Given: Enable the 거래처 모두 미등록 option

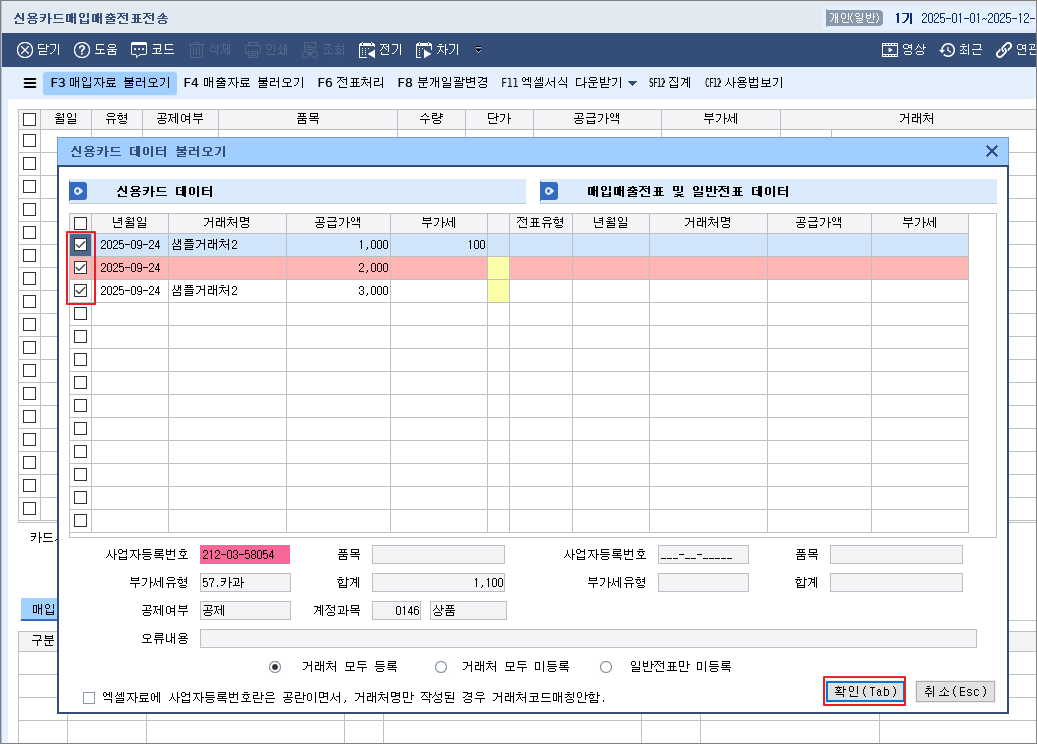Looking at the screenshot, I should [x=440, y=667].
